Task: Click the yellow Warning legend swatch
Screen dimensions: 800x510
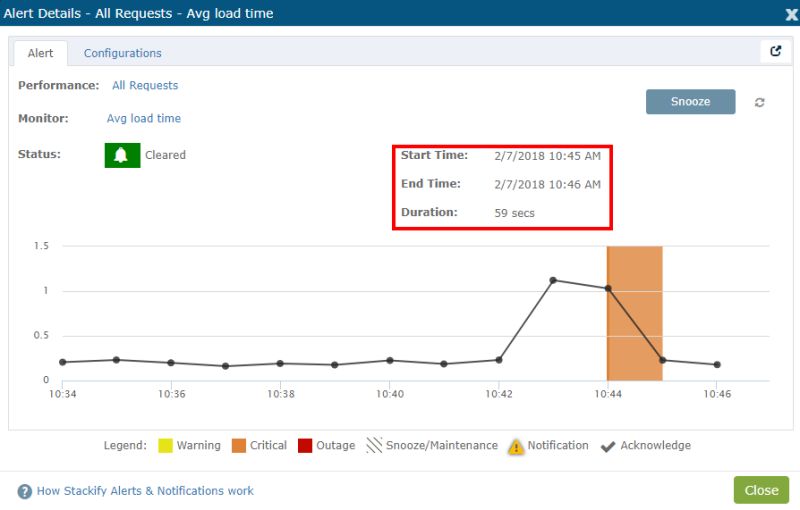Action: pos(165,446)
